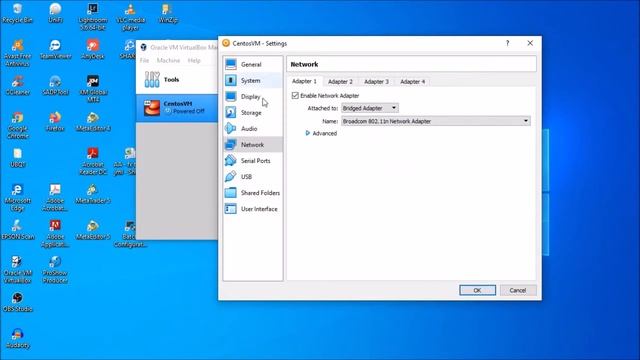The width and height of the screenshot is (640, 360).
Task: Switch to the Adapter 1 tab
Action: [304, 81]
